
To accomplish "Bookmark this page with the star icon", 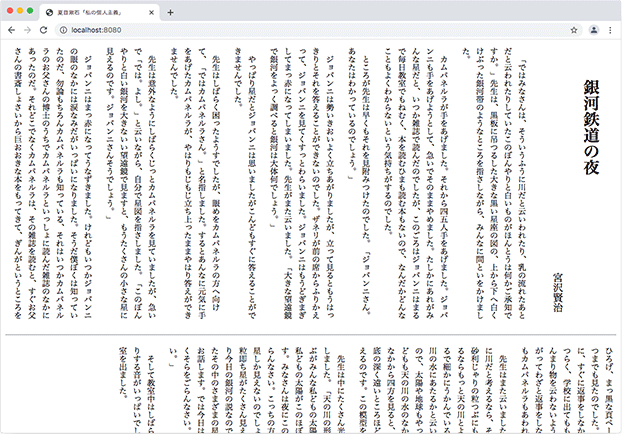I will point(574,30).
